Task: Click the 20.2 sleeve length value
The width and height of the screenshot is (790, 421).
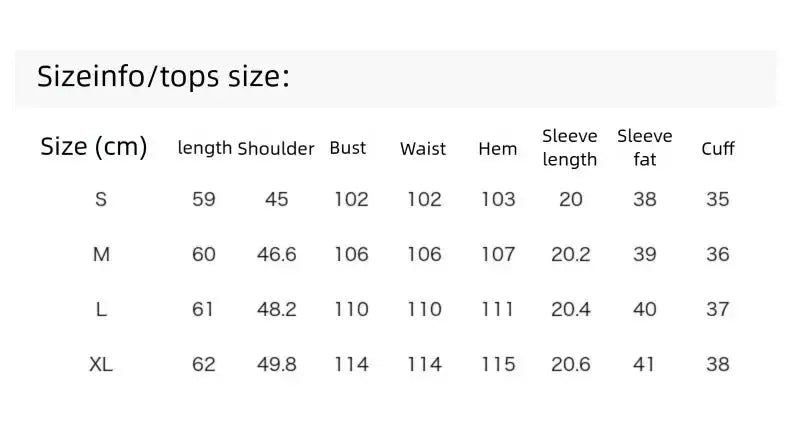Action: pyautogui.click(x=570, y=254)
